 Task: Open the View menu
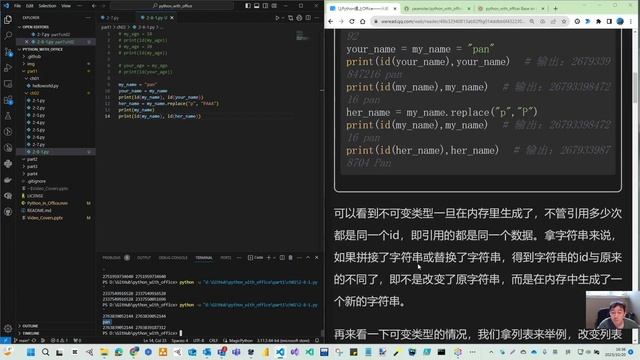coord(66,6)
